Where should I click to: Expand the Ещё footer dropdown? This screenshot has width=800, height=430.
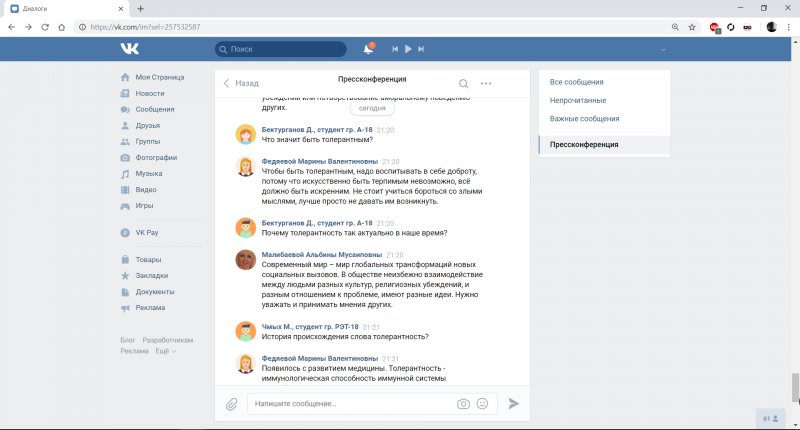coord(163,351)
